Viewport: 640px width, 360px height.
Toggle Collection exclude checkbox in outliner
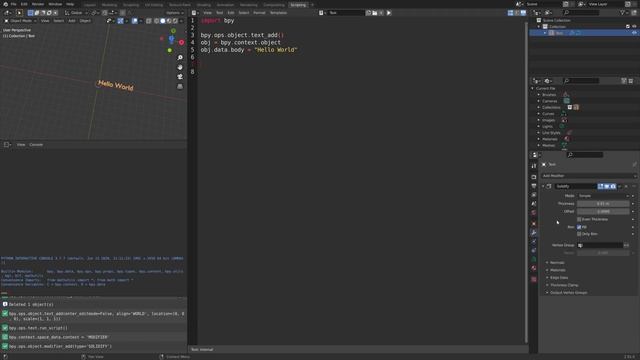628,27
